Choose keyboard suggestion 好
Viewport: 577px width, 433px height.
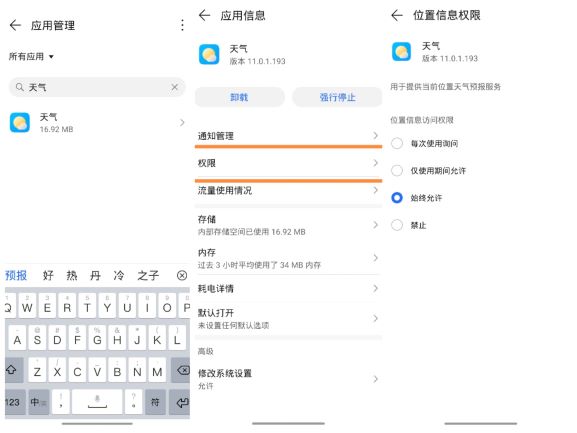point(48,275)
